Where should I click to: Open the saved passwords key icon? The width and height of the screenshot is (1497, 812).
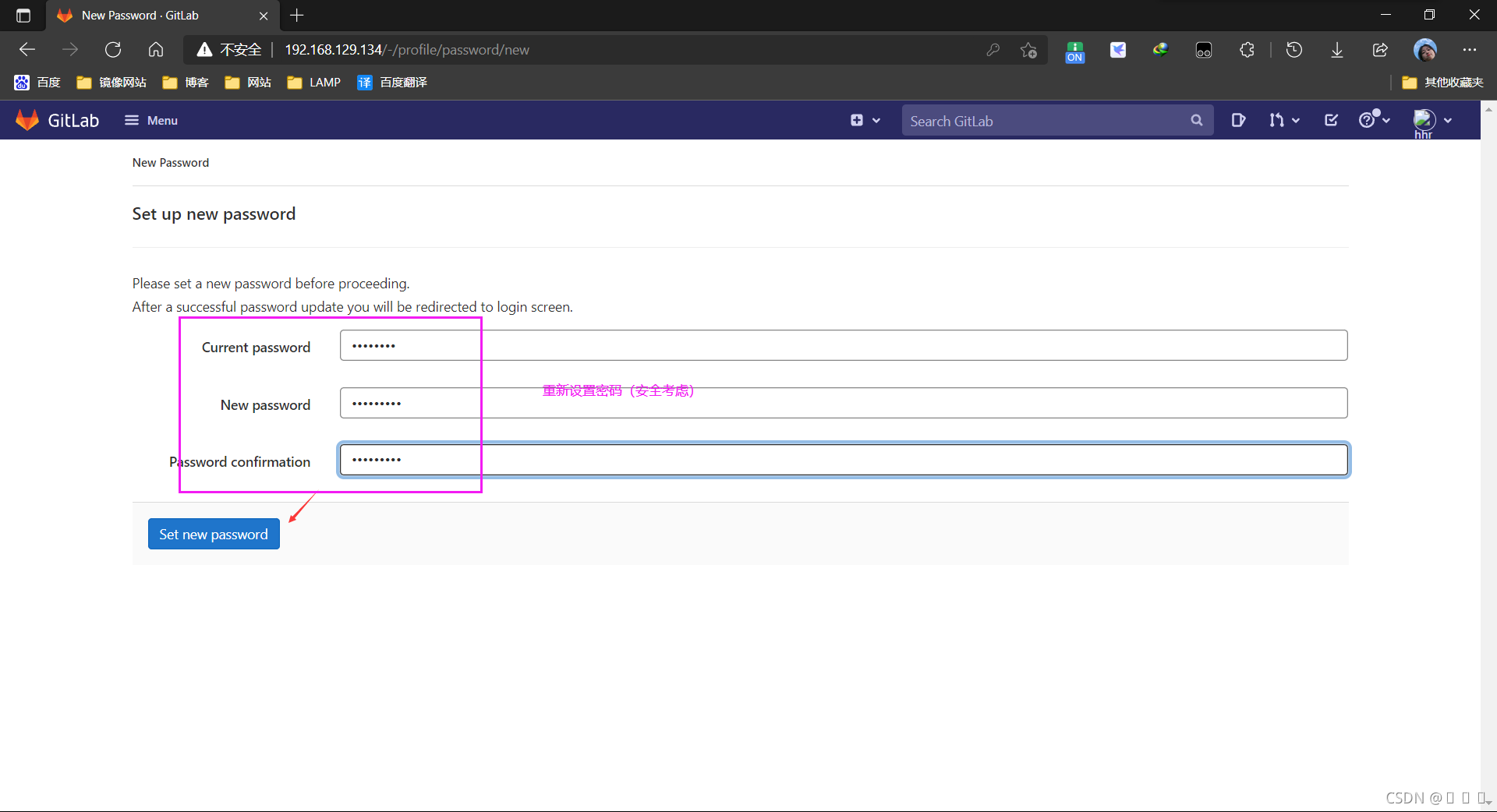[993, 50]
